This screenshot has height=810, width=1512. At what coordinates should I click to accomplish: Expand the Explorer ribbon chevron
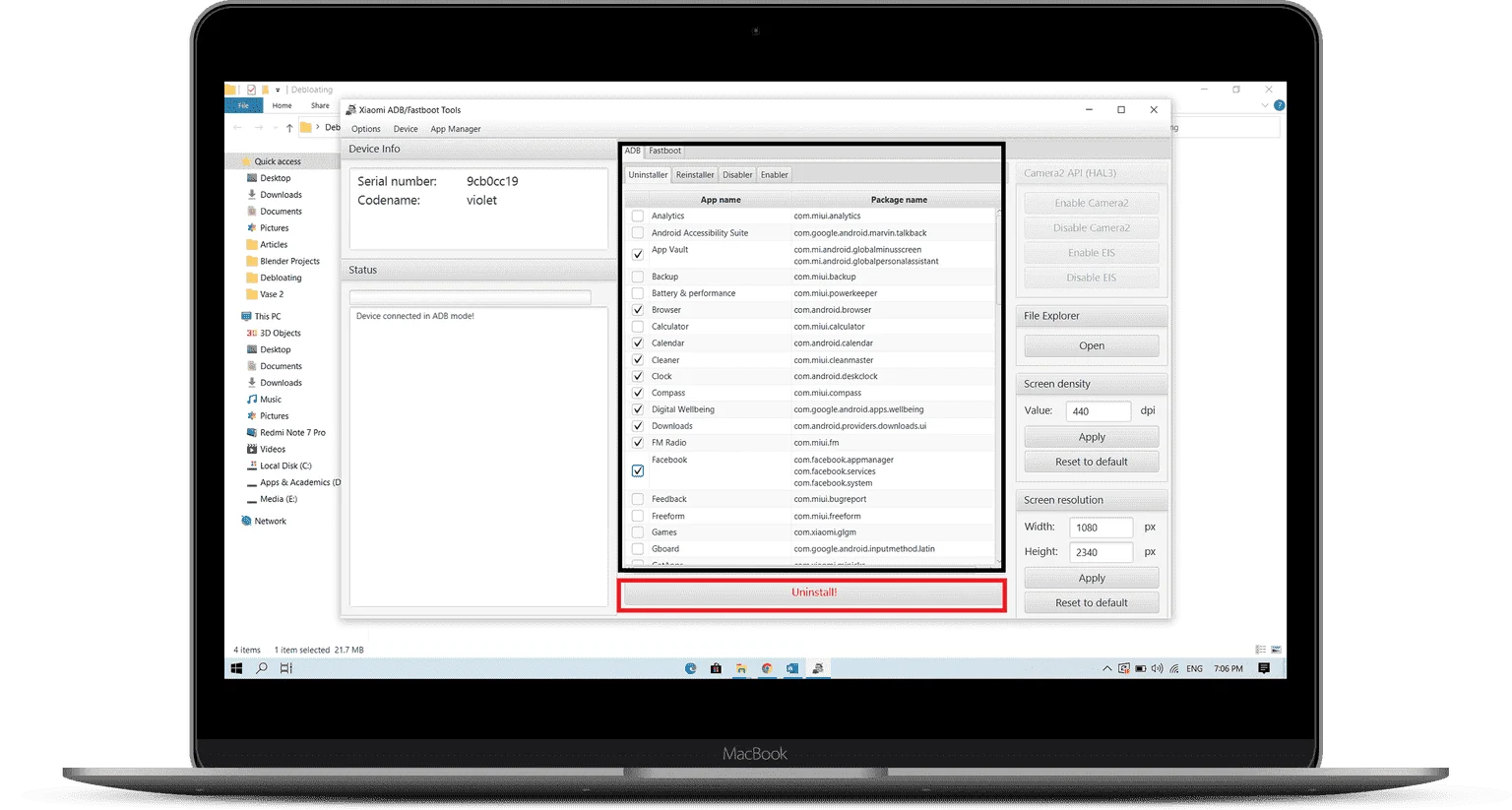[1265, 105]
